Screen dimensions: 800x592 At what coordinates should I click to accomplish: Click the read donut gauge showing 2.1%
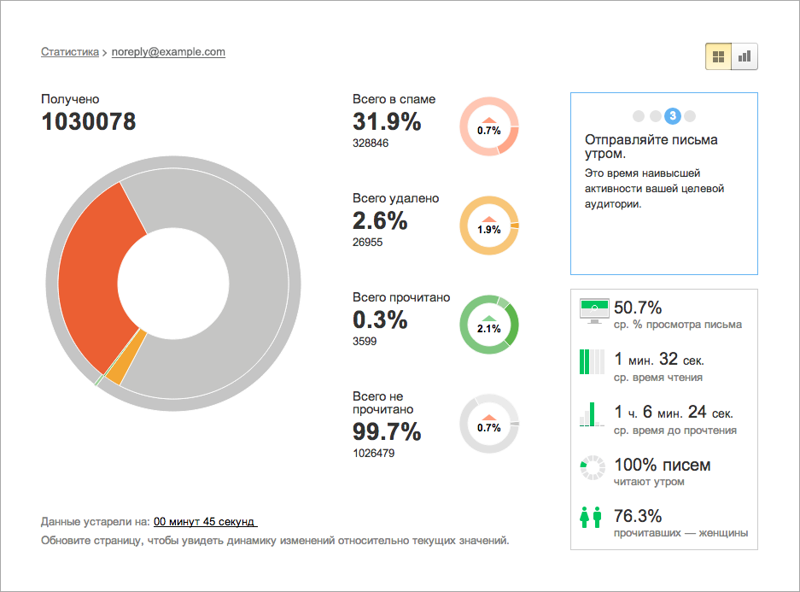pyautogui.click(x=489, y=325)
